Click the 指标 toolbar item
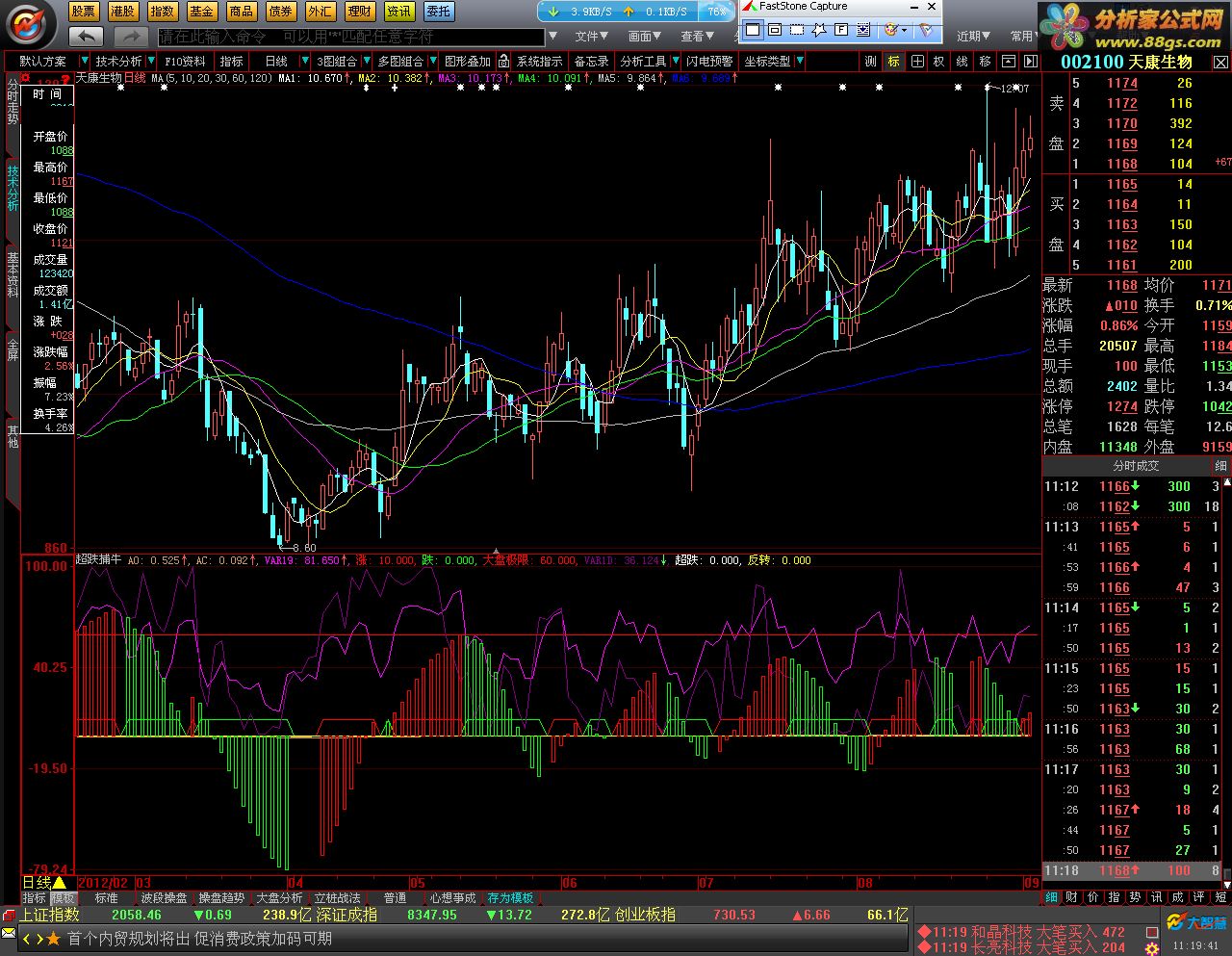Image resolution: width=1232 pixels, height=956 pixels. point(232,61)
